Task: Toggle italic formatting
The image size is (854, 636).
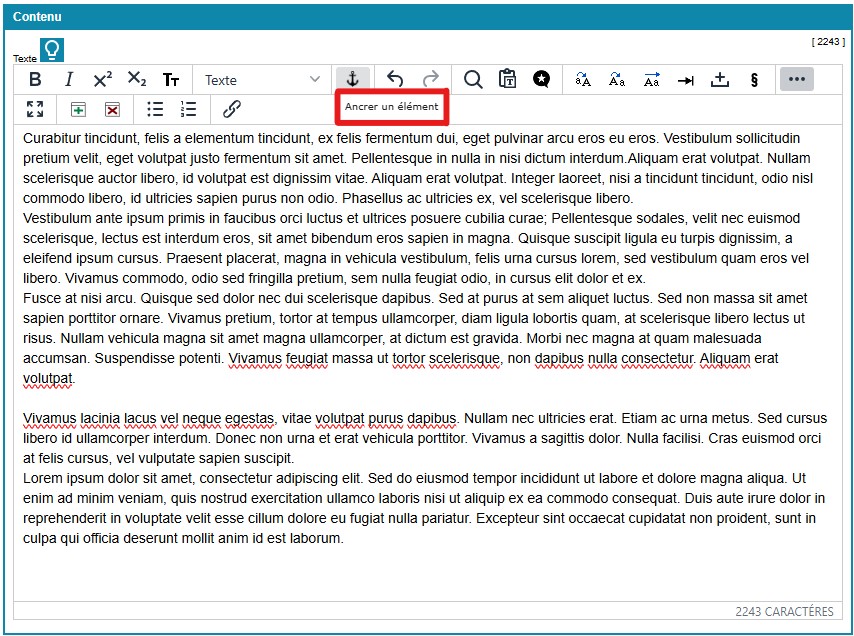Action: pyautogui.click(x=69, y=80)
